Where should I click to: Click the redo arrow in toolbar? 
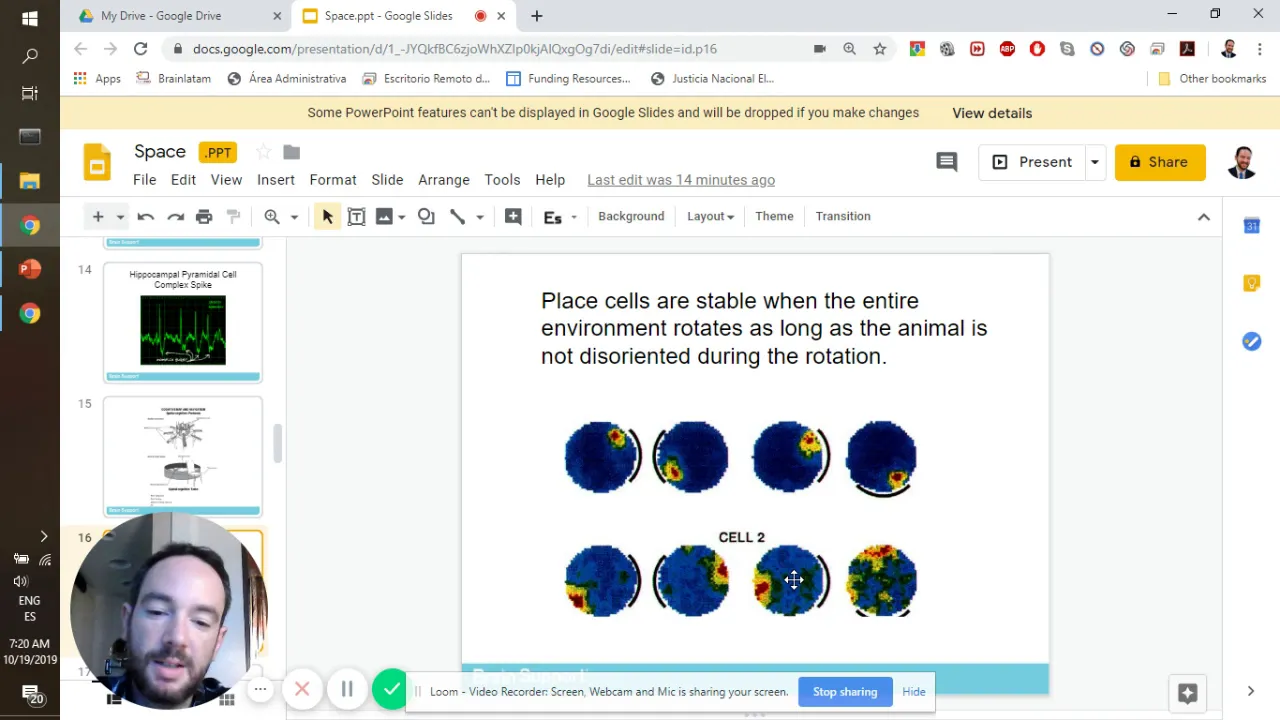pyautogui.click(x=175, y=217)
